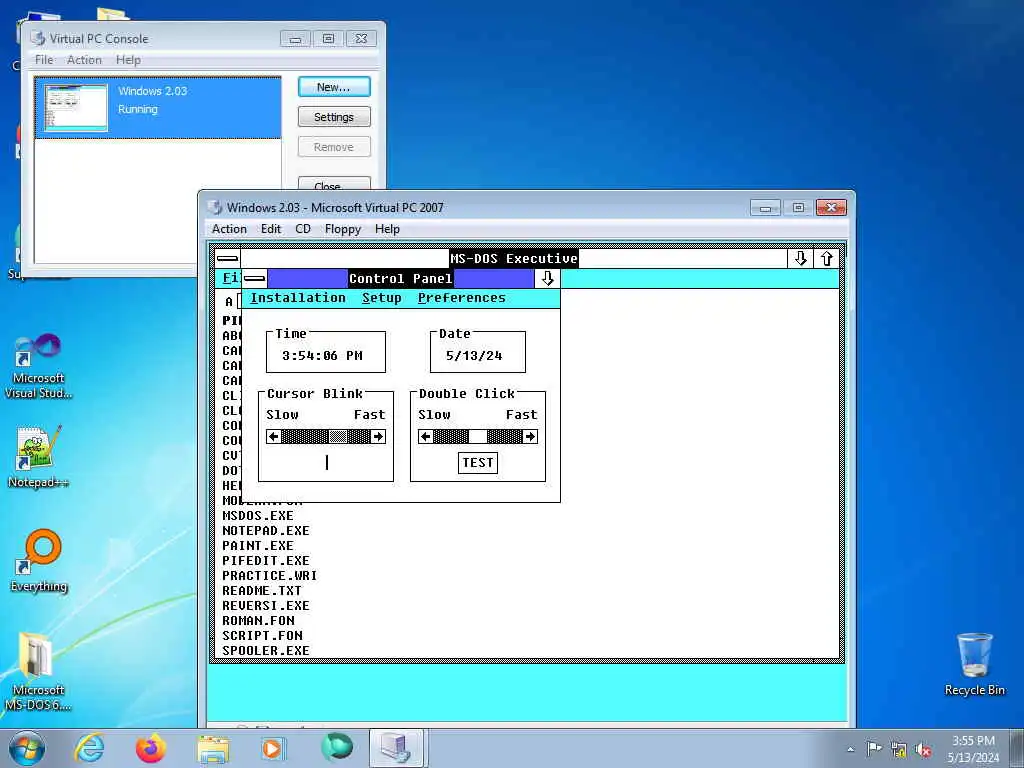1024x768 pixels.
Task: Launch Internet Explorer from taskbar
Action: tap(89, 748)
